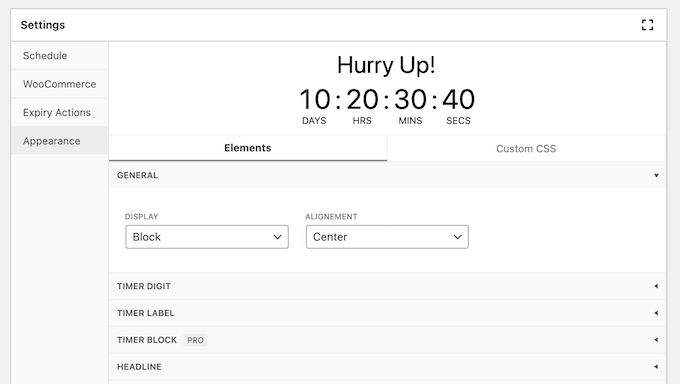680x384 pixels.
Task: Go to the Expiry Actions tab
Action: coord(59,112)
